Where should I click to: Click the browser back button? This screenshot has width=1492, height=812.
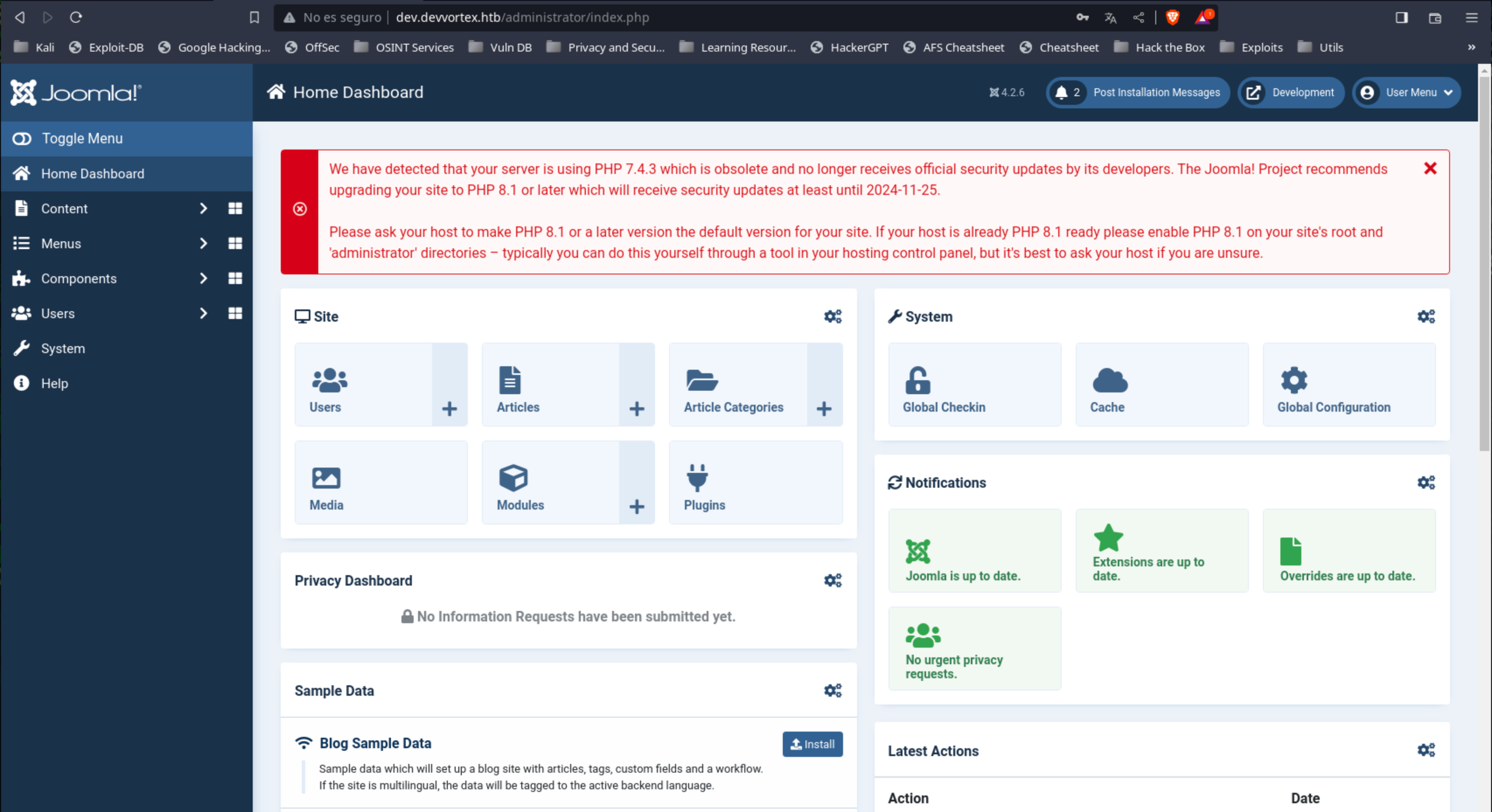coord(19,17)
